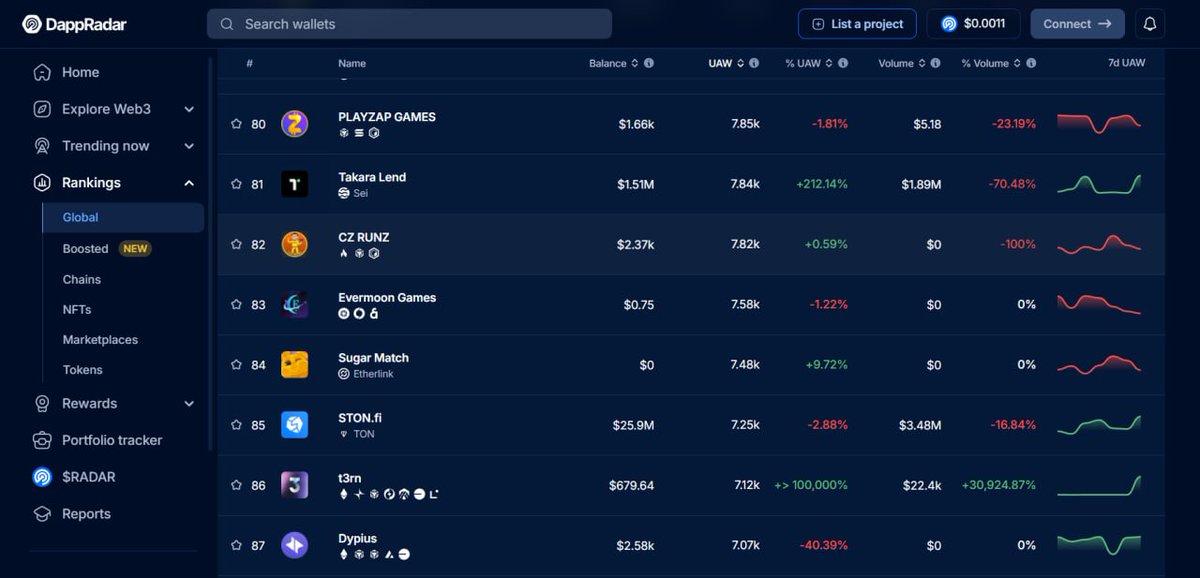Click the Reports graduation cap icon
This screenshot has height=578, width=1200.
click(x=42, y=514)
